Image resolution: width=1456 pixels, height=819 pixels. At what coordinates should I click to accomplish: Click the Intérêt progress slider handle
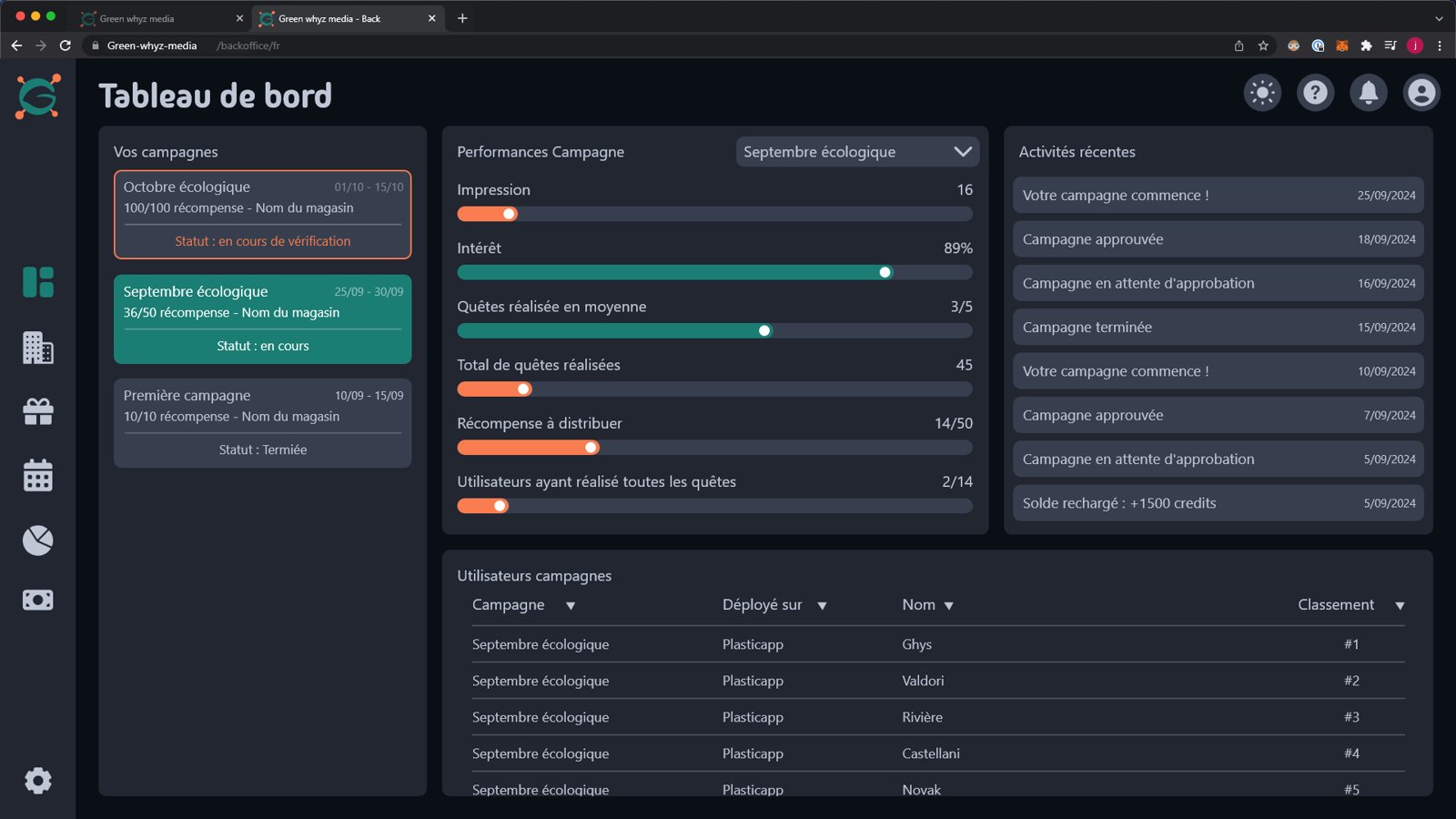point(885,272)
